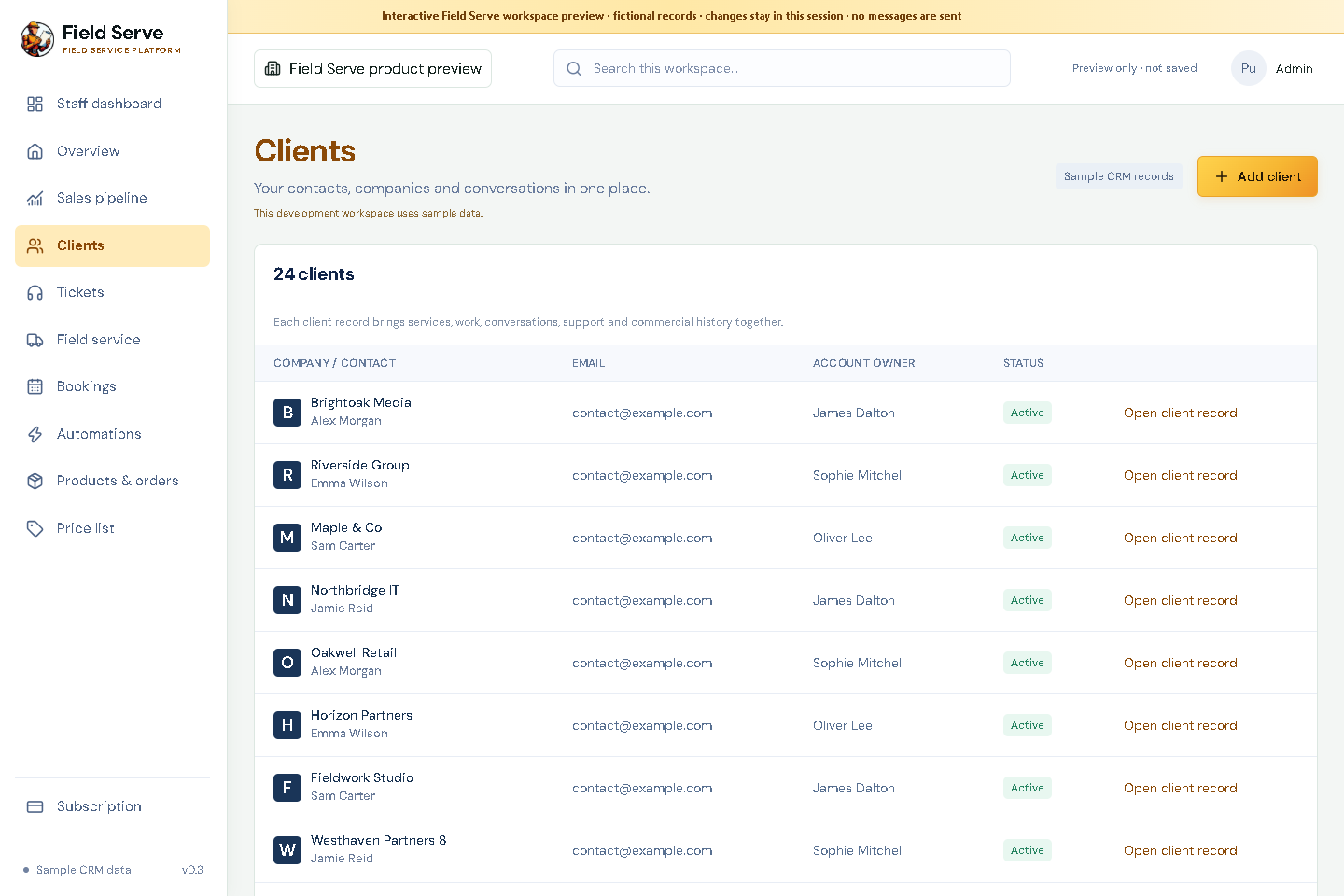Click the Bookings calendar icon
Viewport: 1344px width, 896px height.
click(x=35, y=386)
